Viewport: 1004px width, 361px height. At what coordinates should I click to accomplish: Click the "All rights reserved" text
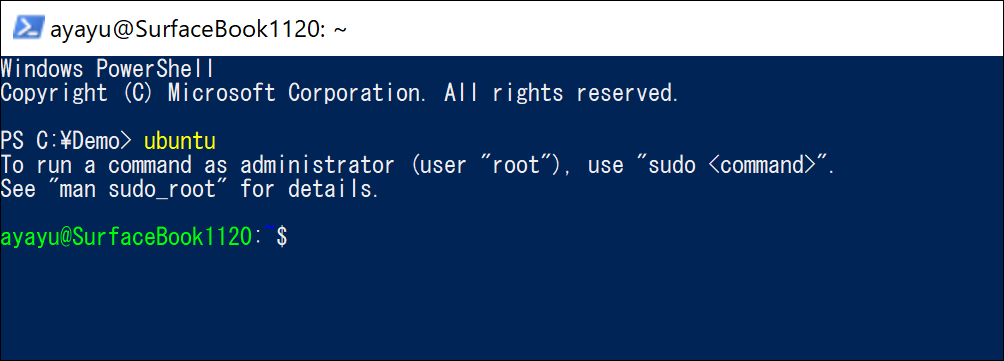pos(561,93)
